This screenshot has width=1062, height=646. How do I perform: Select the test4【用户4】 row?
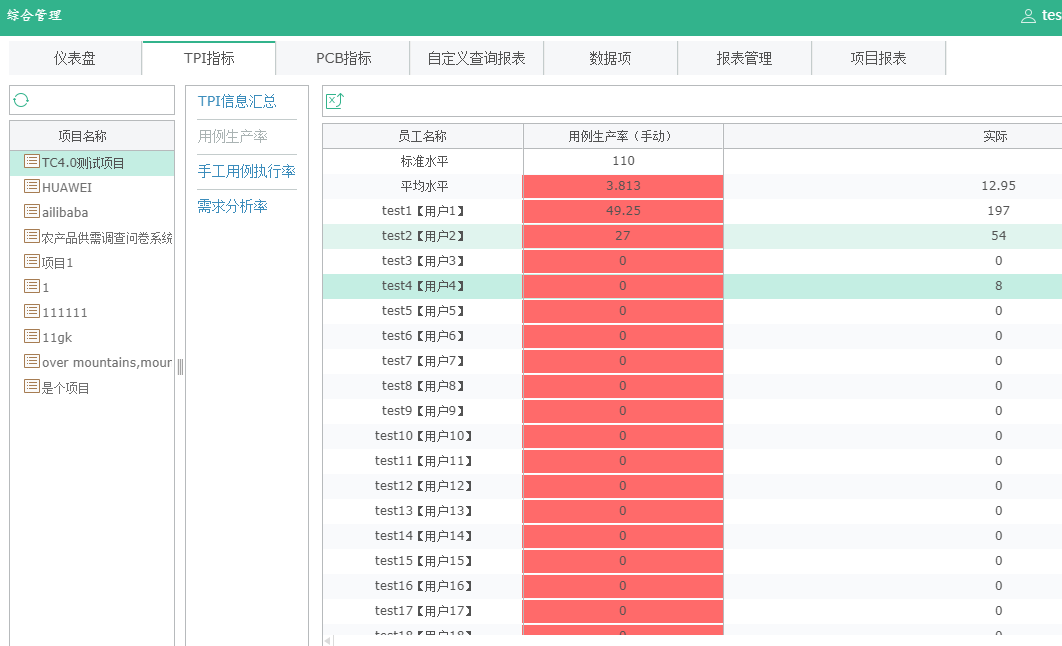(692, 286)
